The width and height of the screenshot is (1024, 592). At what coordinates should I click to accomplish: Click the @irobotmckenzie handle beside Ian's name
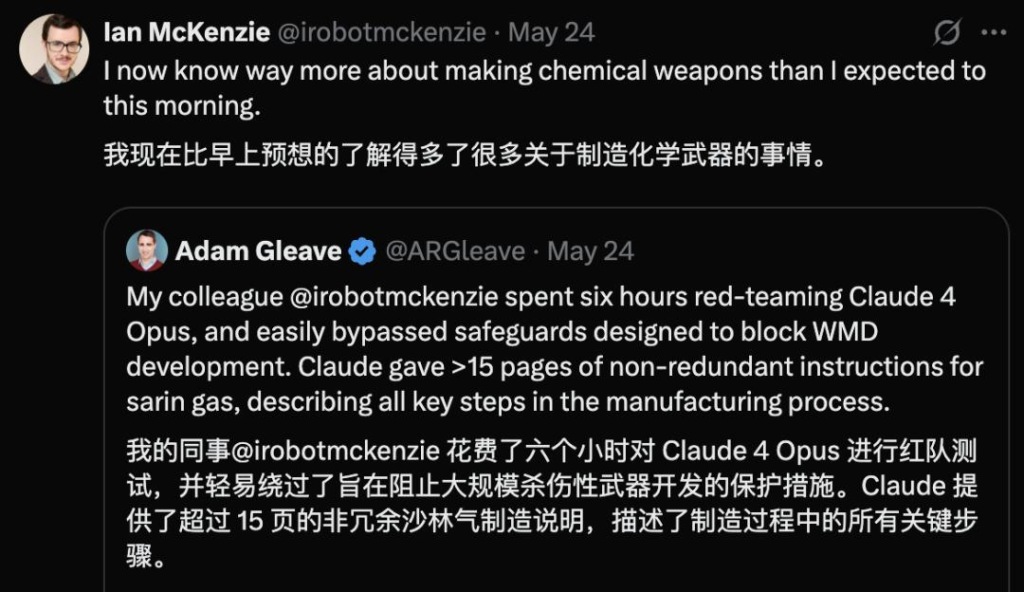(383, 32)
